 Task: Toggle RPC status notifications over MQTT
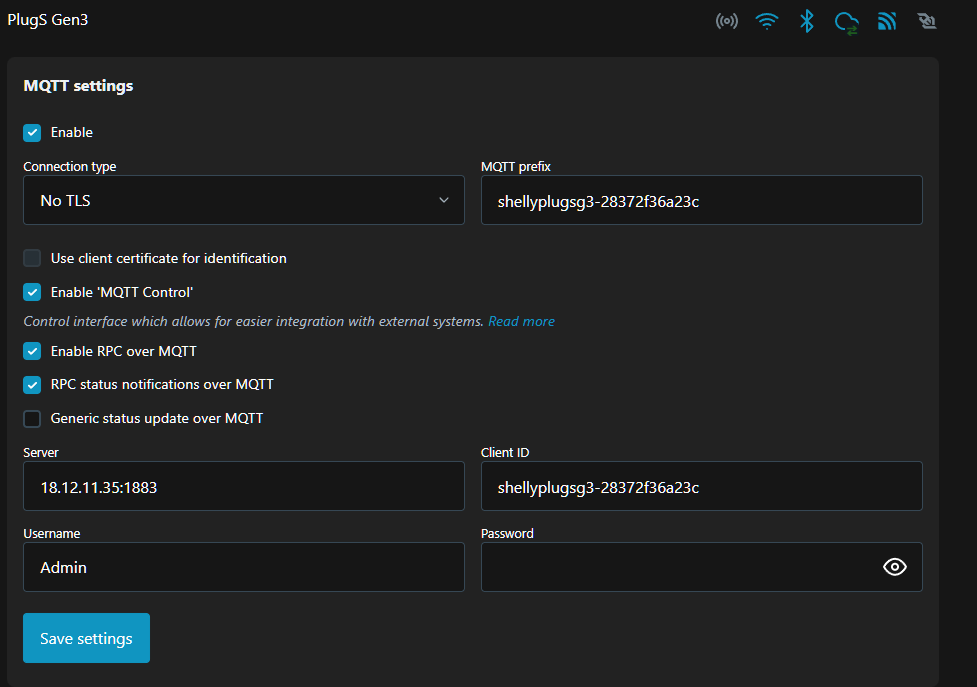[32, 385]
